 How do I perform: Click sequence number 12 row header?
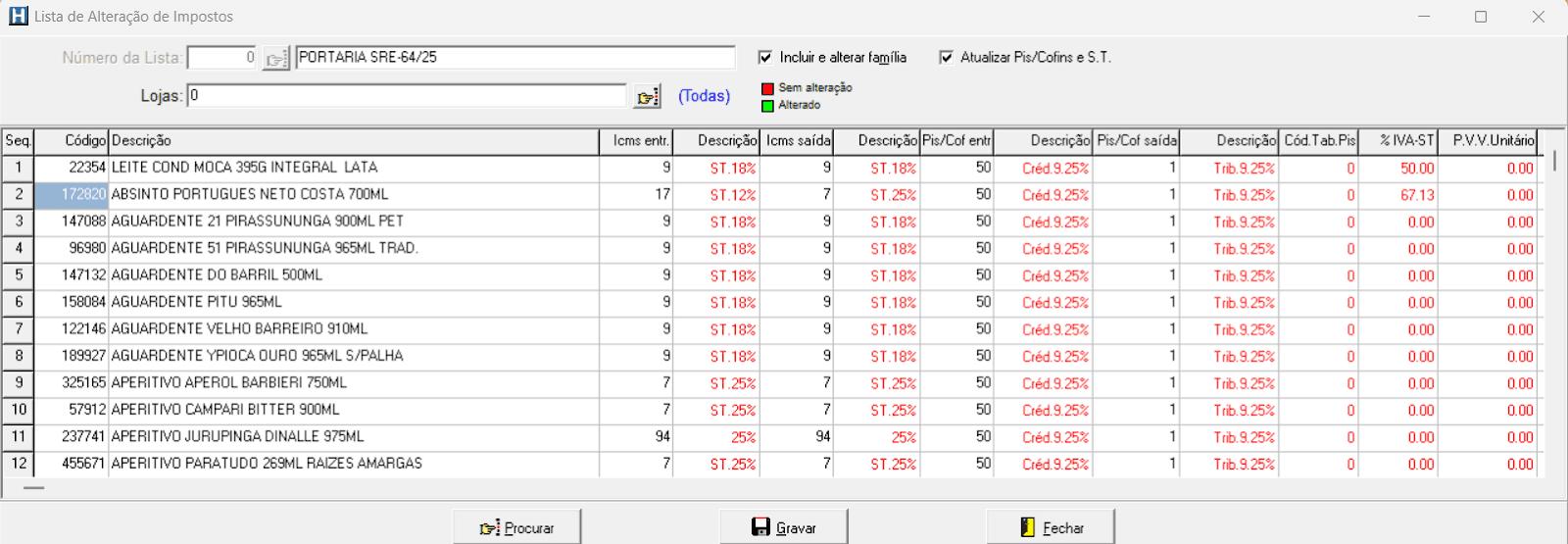(18, 464)
